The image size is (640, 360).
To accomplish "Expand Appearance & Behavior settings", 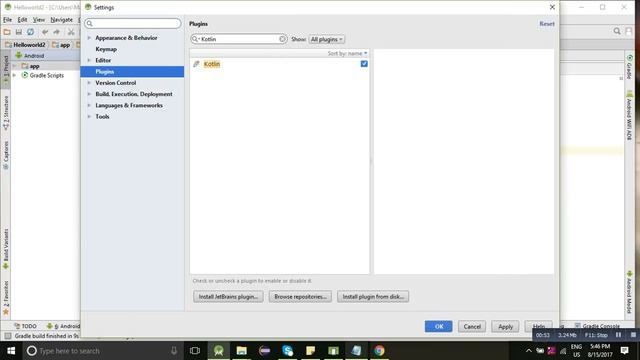I will click(89, 38).
